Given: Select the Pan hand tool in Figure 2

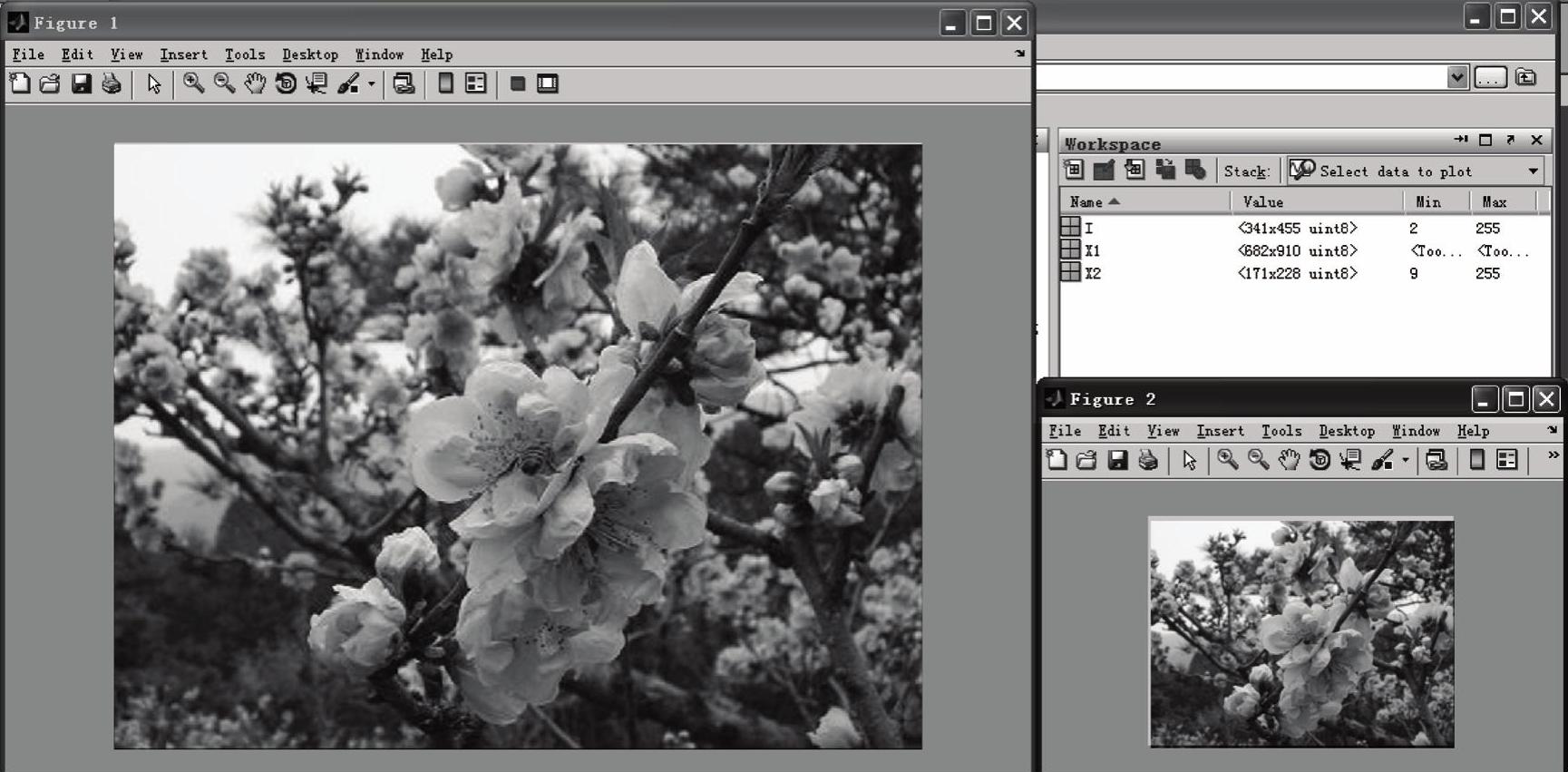Looking at the screenshot, I should click(1289, 461).
